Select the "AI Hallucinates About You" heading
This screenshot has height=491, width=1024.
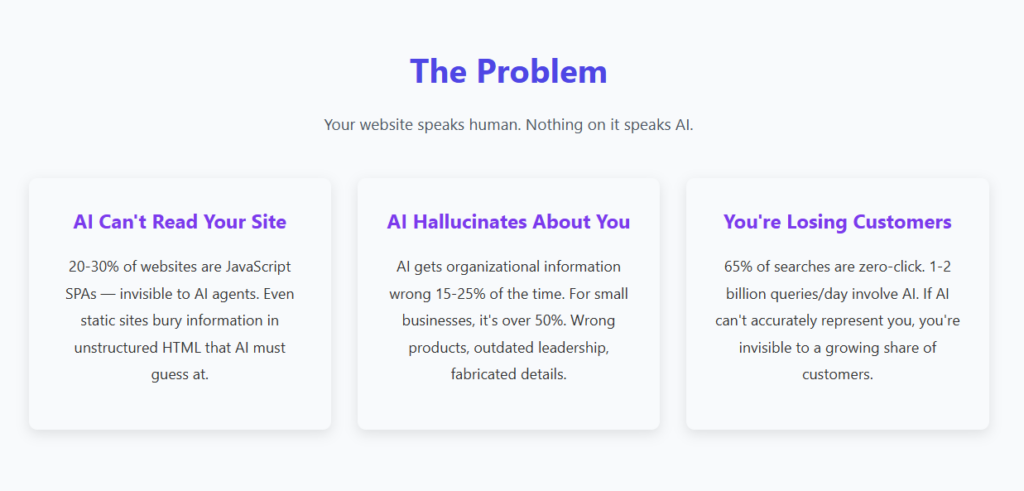(x=508, y=222)
